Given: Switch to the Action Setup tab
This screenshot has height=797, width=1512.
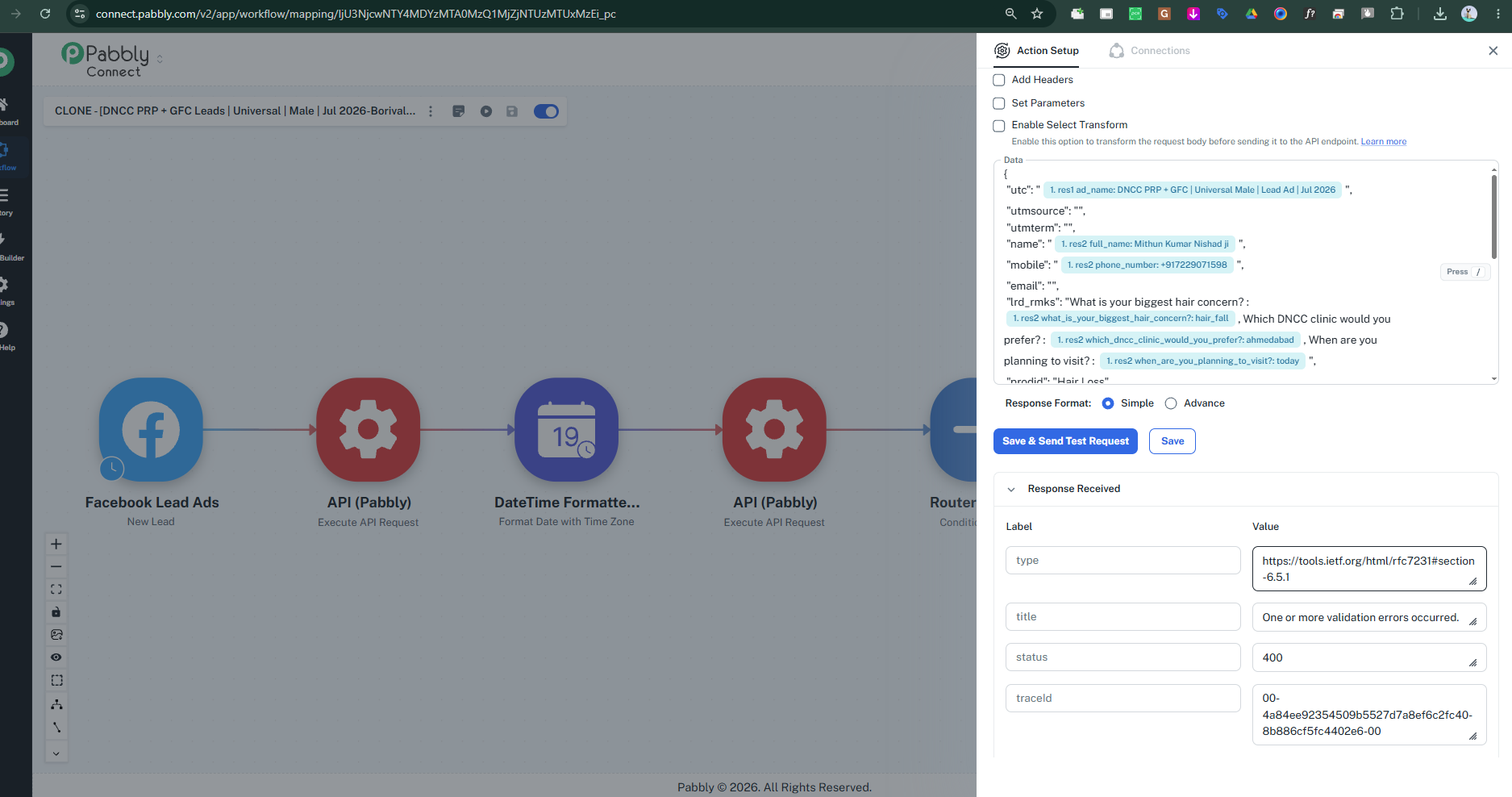Looking at the screenshot, I should (x=1037, y=51).
